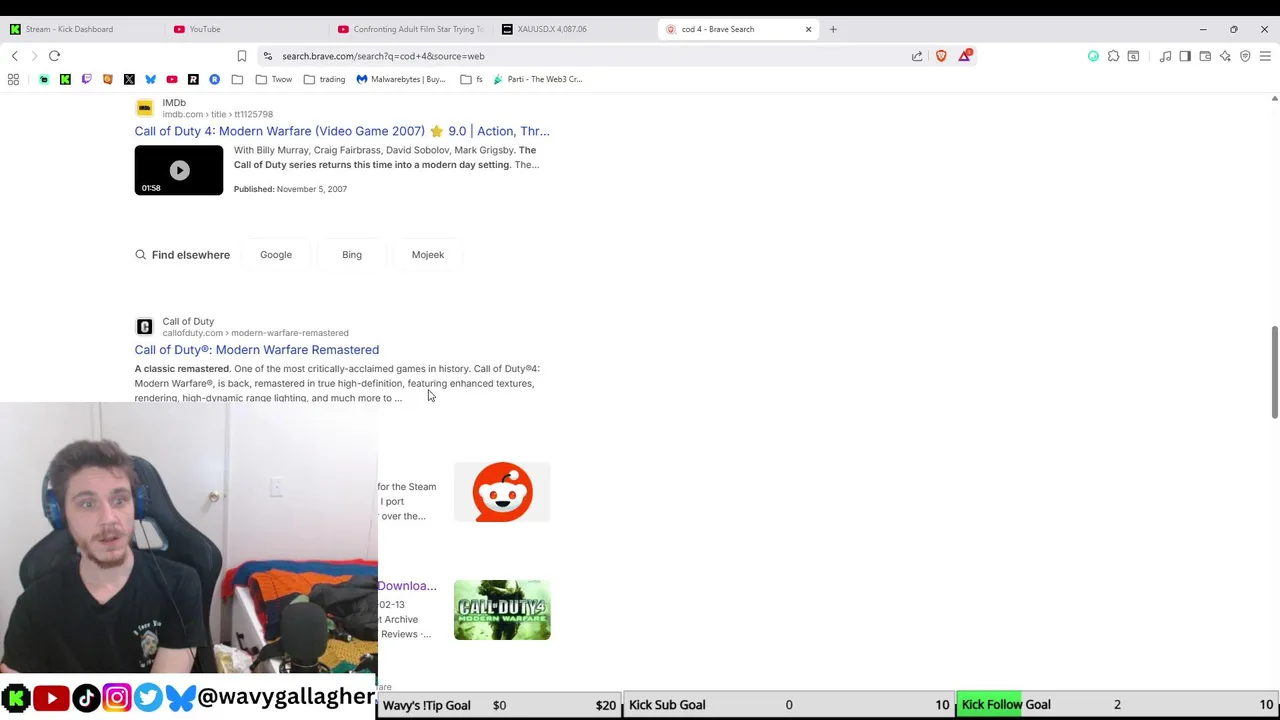Search elsewhere on Google

[x=276, y=255]
